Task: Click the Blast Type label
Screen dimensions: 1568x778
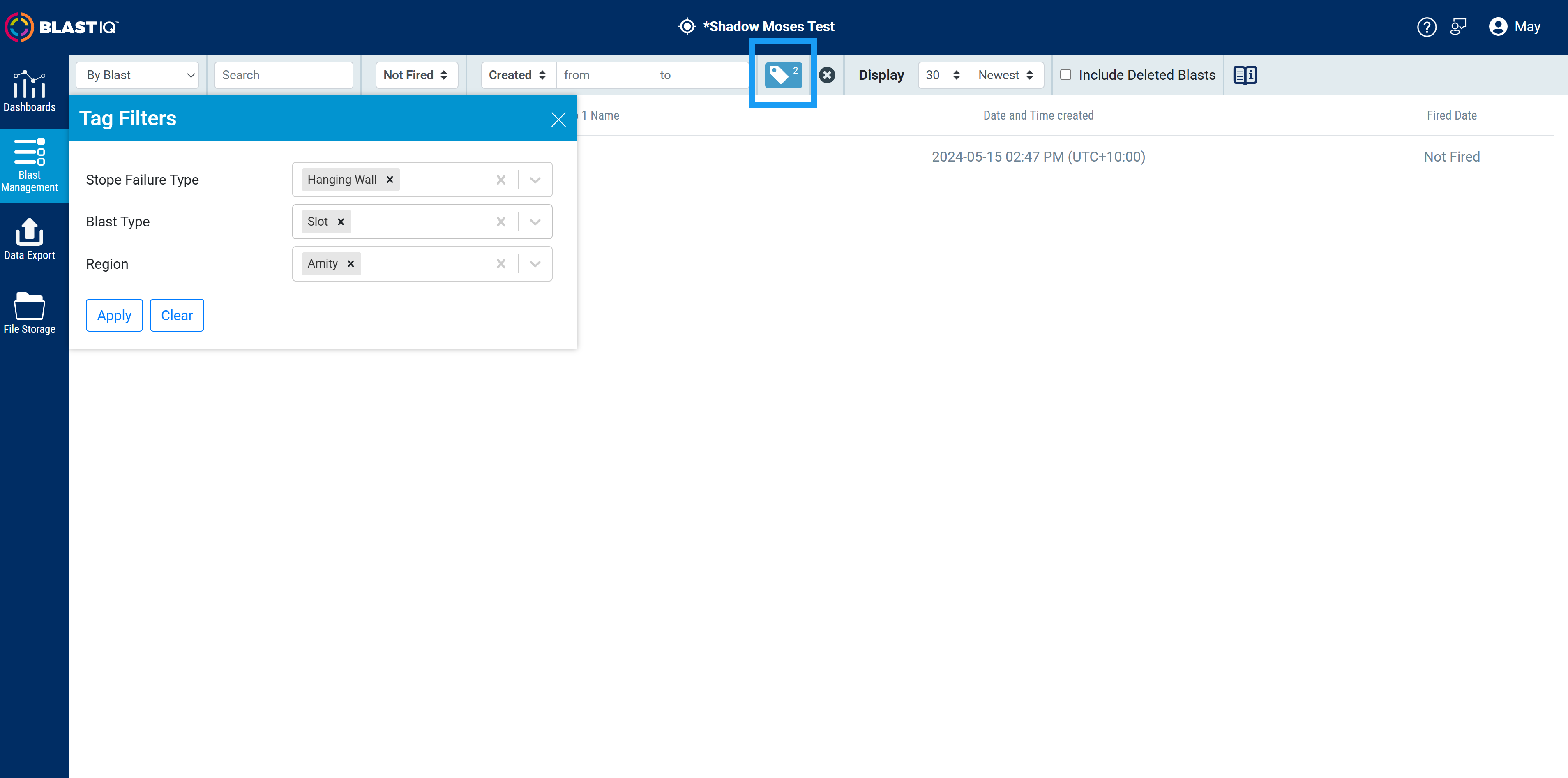Action: [x=118, y=222]
